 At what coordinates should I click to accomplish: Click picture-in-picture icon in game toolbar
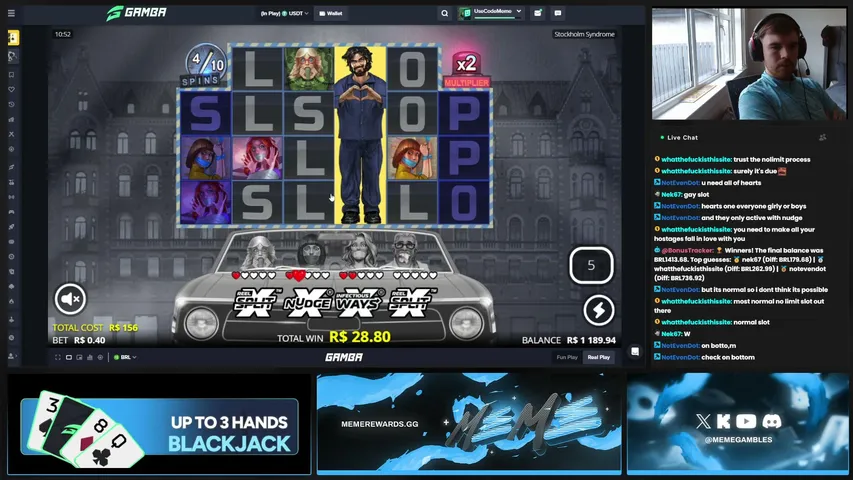click(79, 358)
